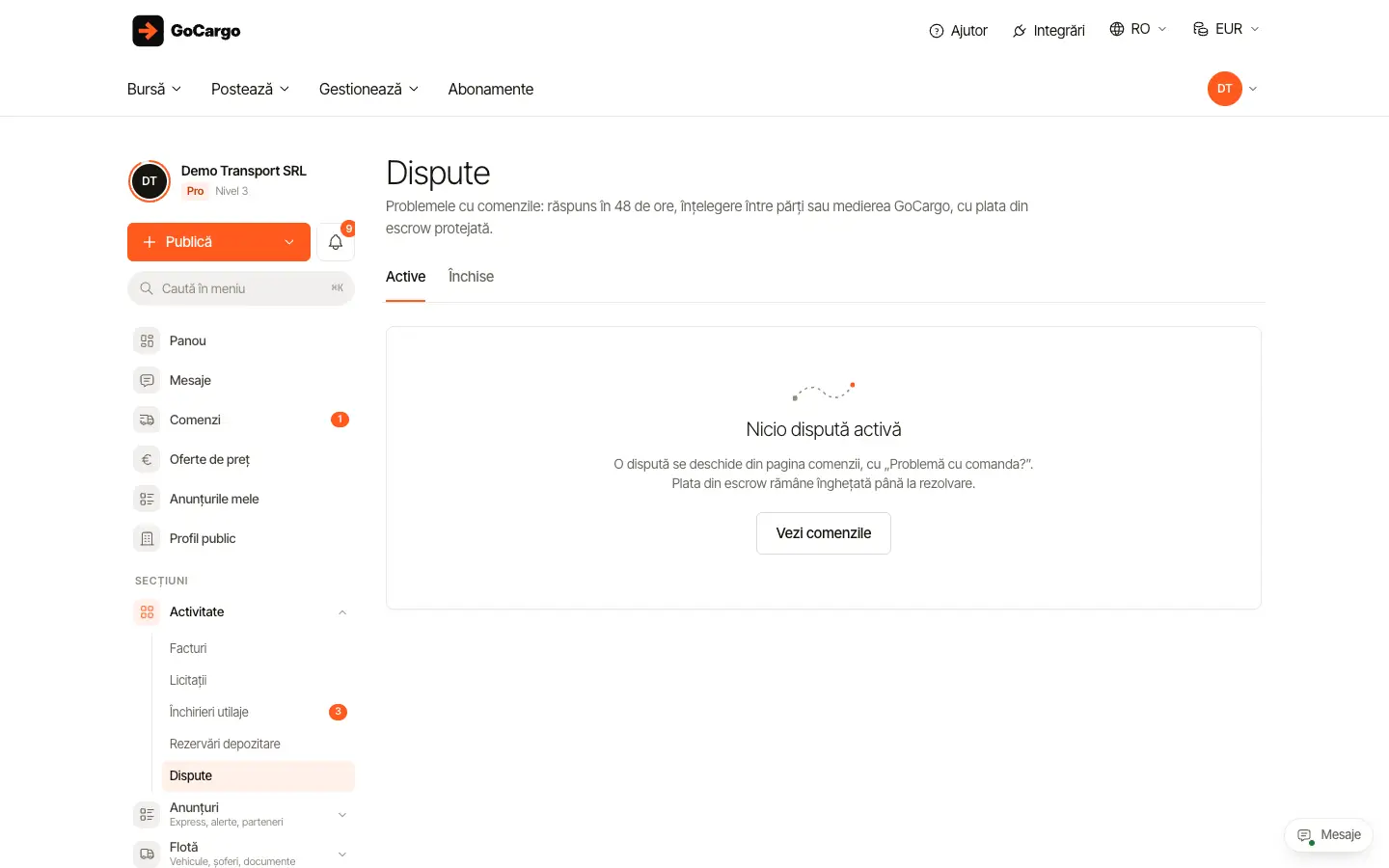Click the Activitate section icon
The width and height of the screenshot is (1389, 868).
coord(147,611)
